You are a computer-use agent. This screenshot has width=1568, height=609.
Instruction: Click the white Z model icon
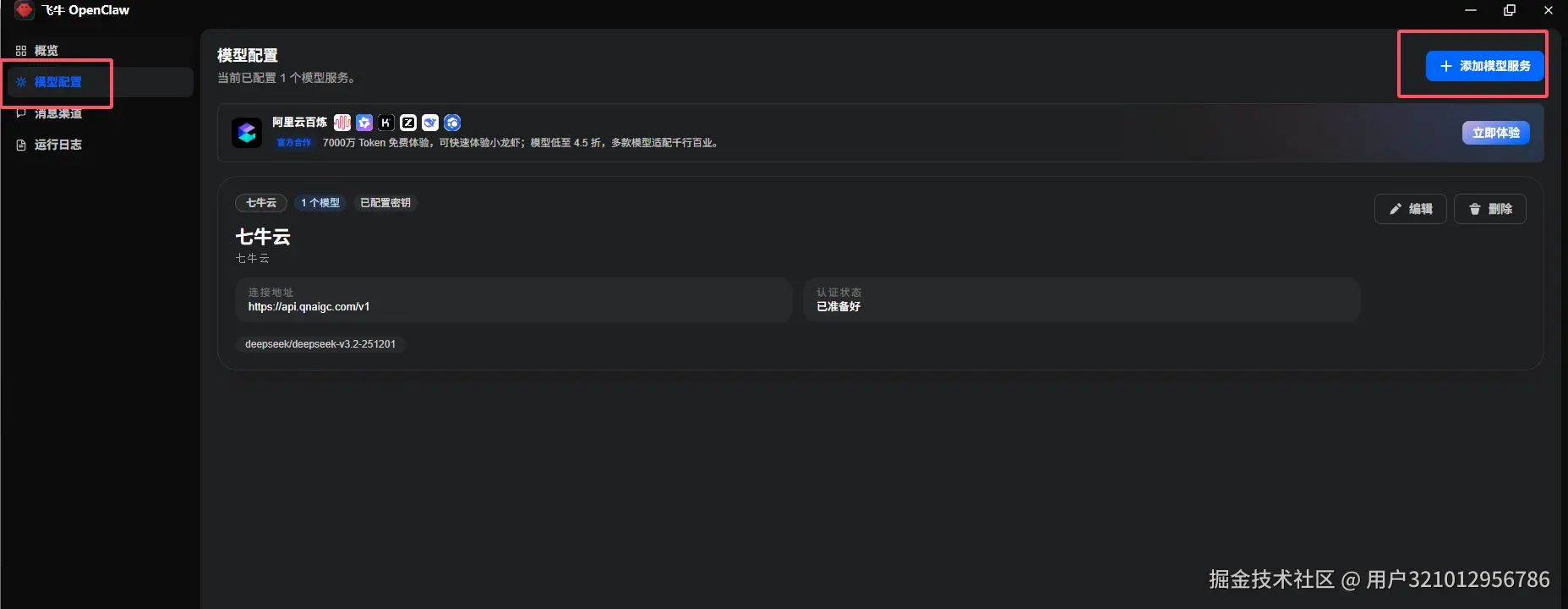point(408,123)
